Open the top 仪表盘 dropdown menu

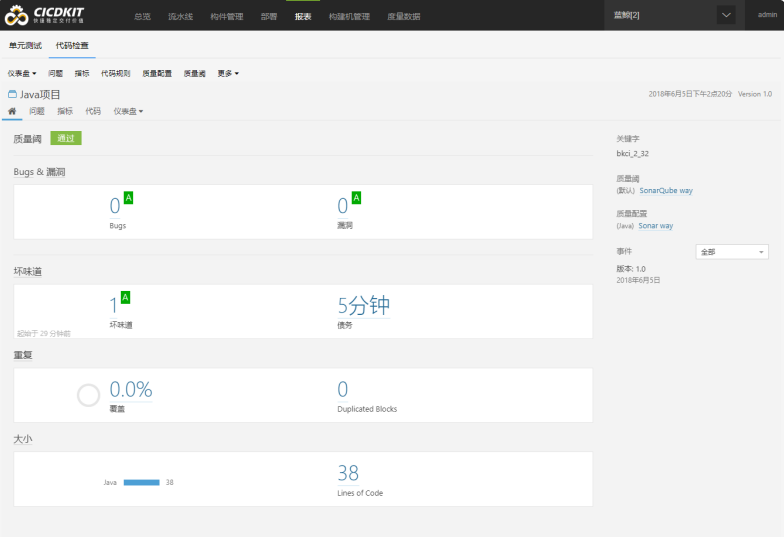click(22, 73)
